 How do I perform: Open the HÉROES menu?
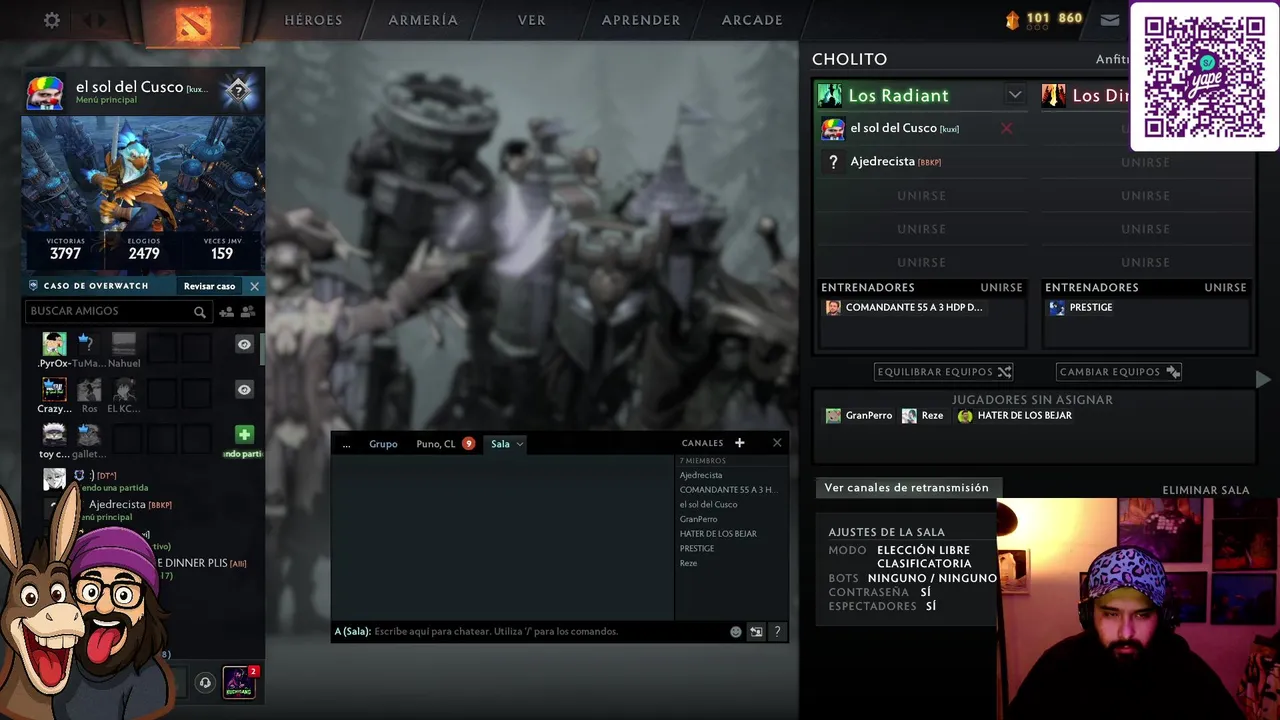point(313,20)
